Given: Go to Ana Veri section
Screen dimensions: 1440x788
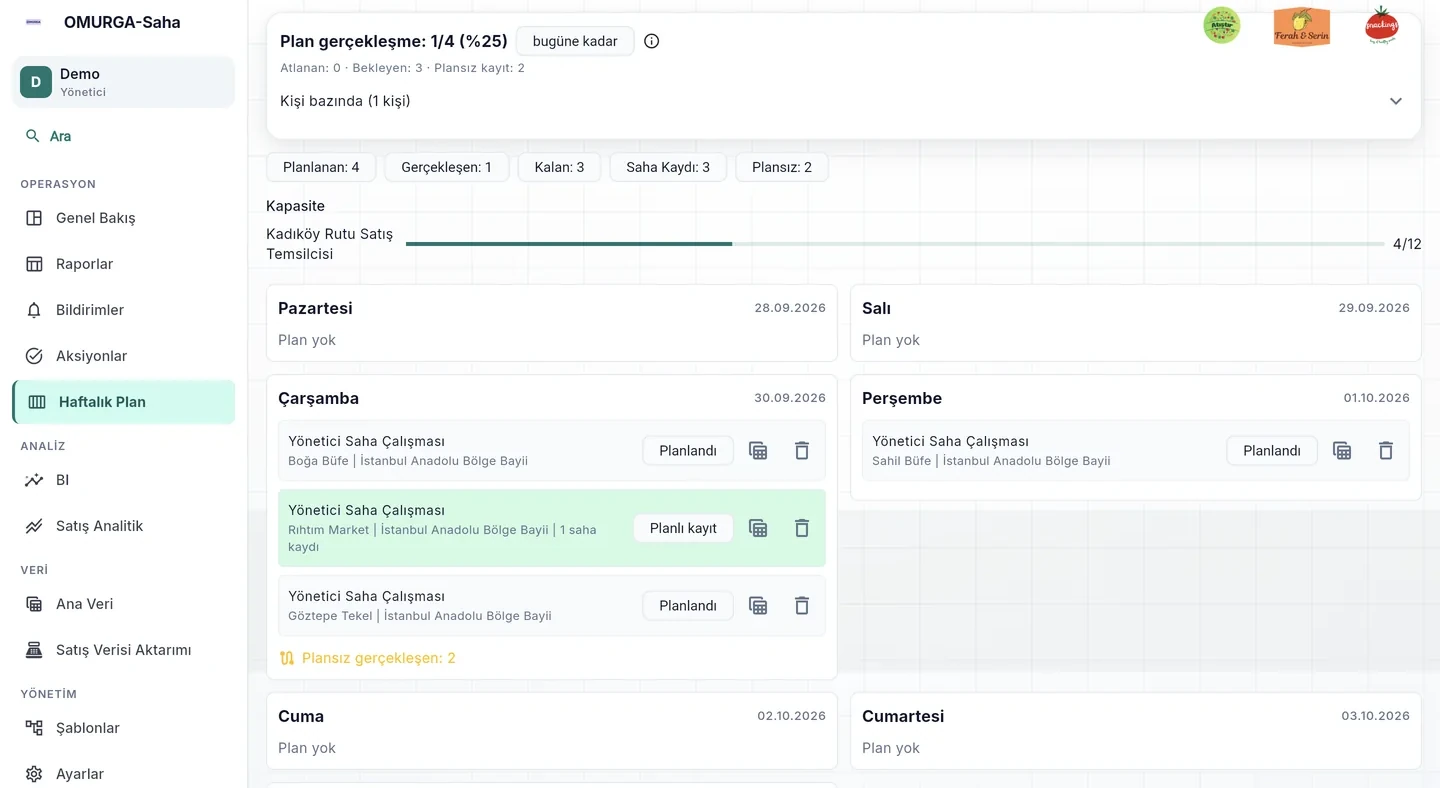Looking at the screenshot, I should (x=124, y=604).
